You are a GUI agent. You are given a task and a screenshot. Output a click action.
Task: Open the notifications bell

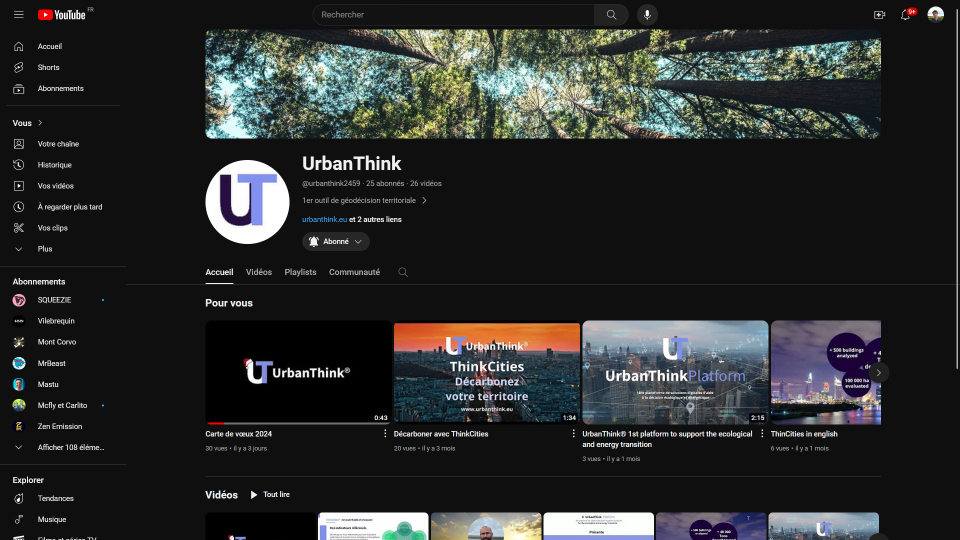click(906, 15)
